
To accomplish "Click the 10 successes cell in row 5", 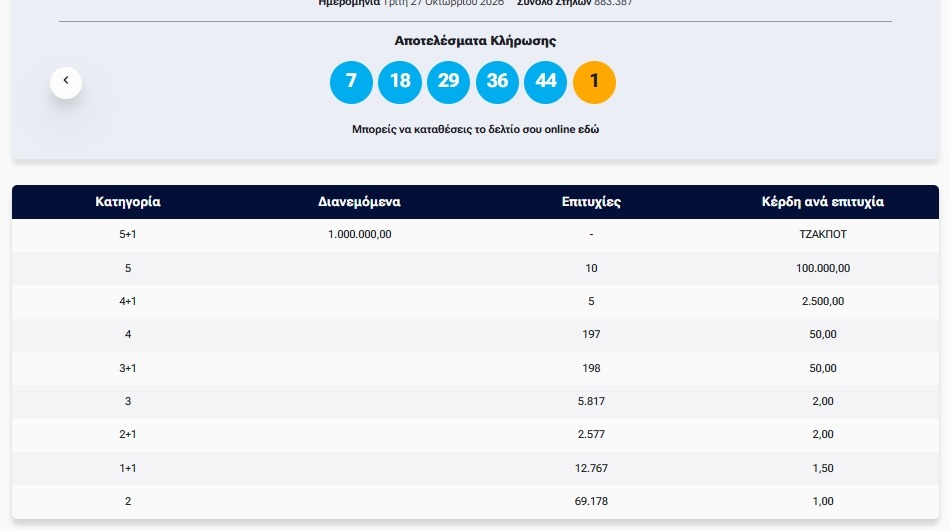I will [591, 268].
